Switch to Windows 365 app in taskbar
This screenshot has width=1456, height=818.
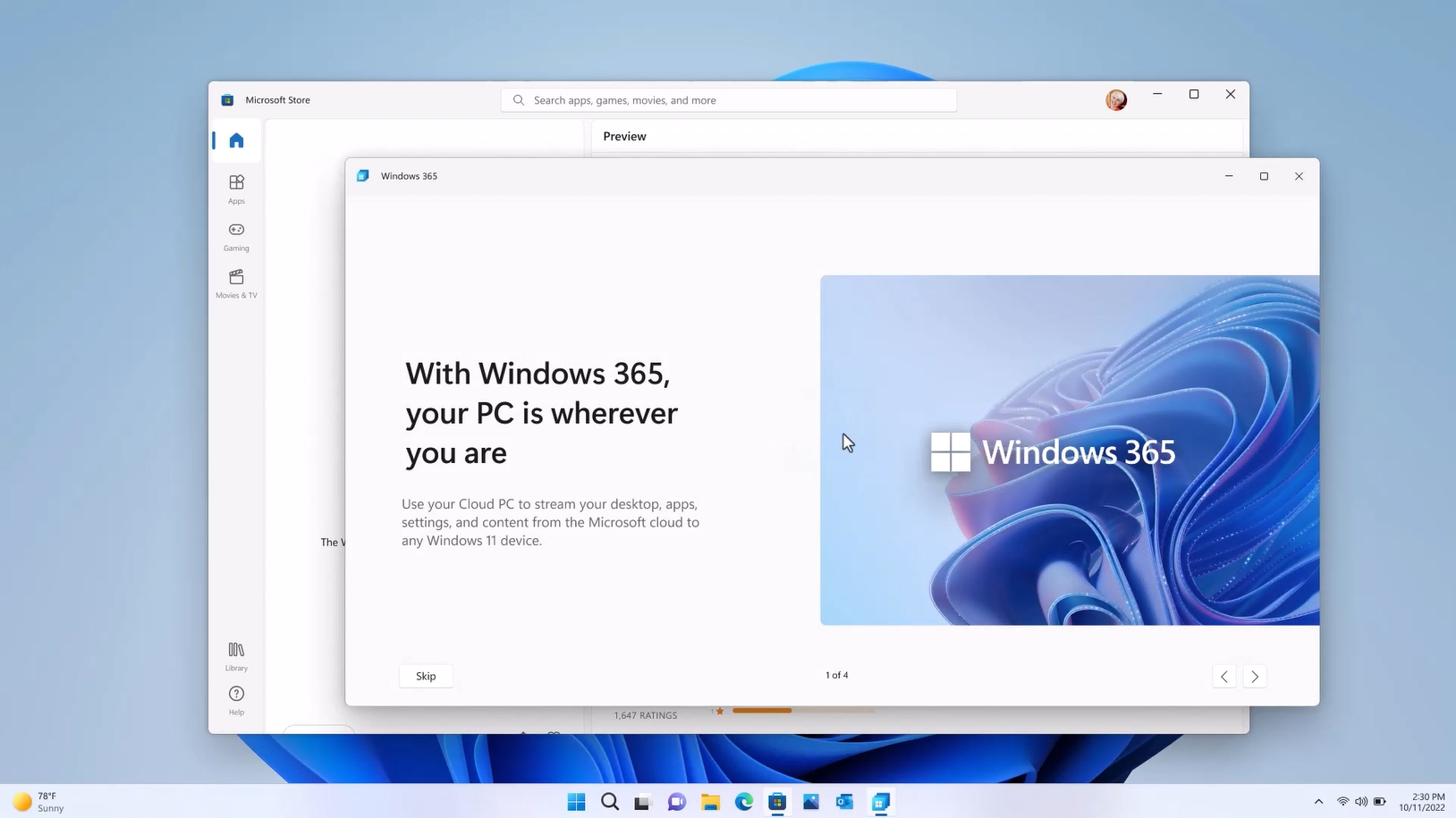point(880,802)
